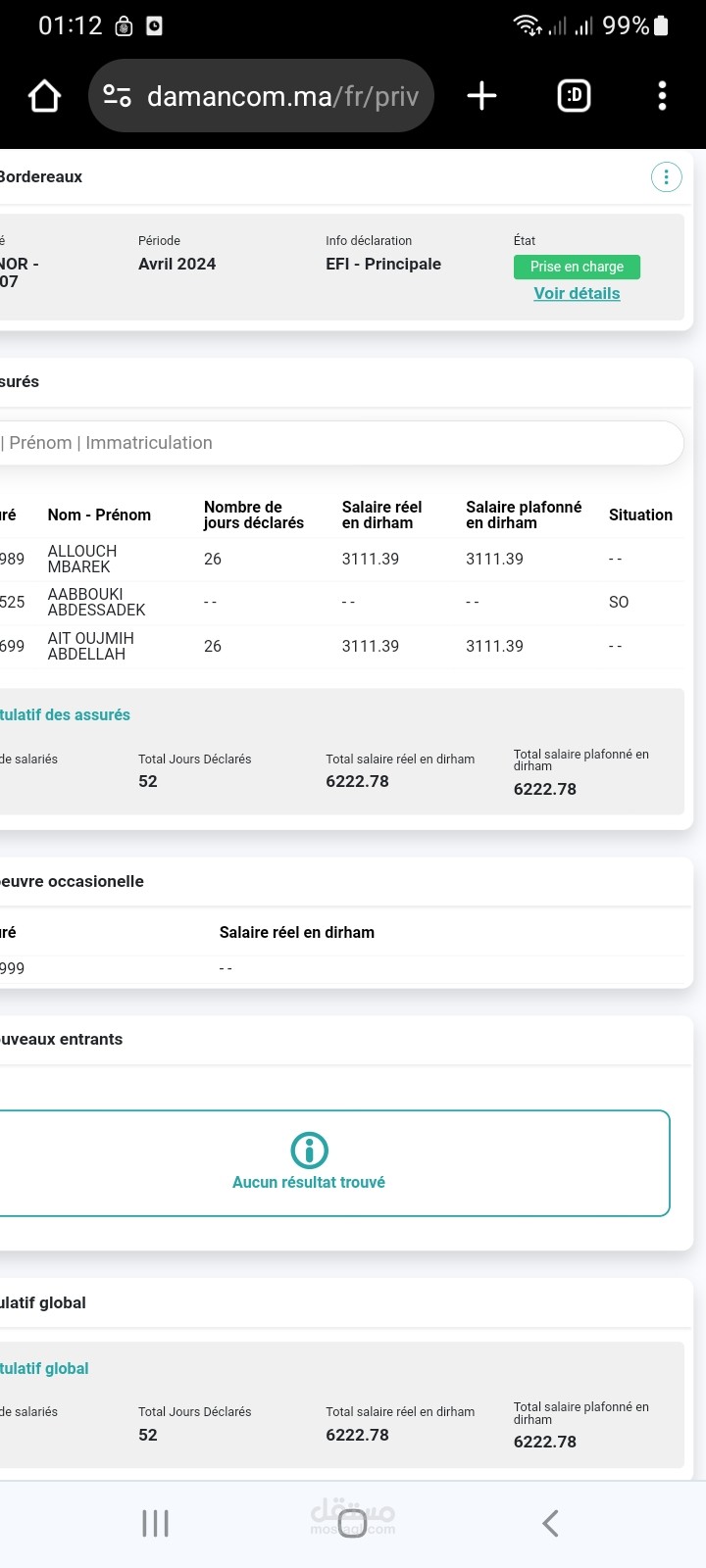Viewport: 706px width, 1568px height.
Task: Click the Salaire plafonné en dirham header
Action: [x=524, y=514]
